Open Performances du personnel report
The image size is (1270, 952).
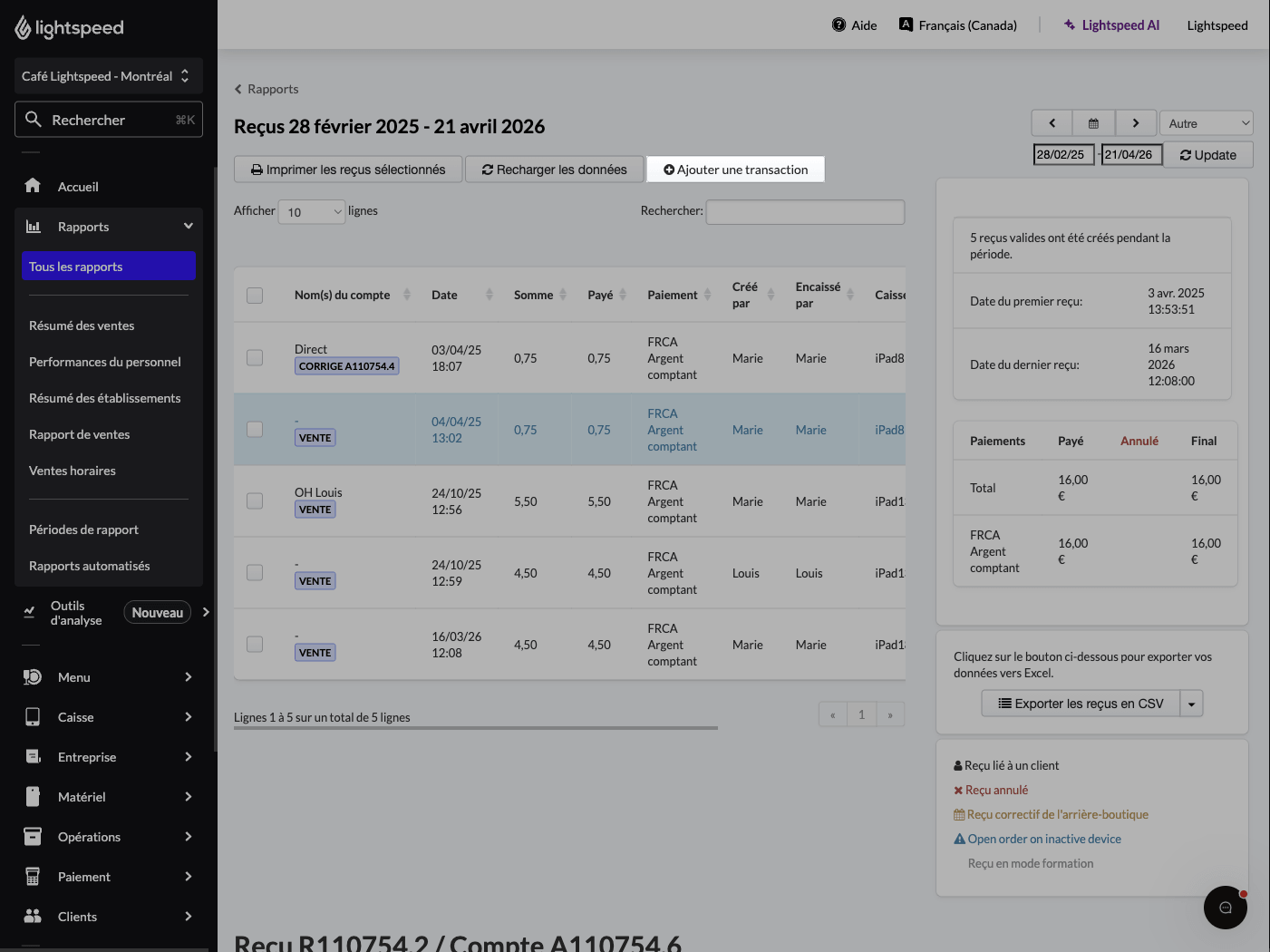click(x=105, y=362)
